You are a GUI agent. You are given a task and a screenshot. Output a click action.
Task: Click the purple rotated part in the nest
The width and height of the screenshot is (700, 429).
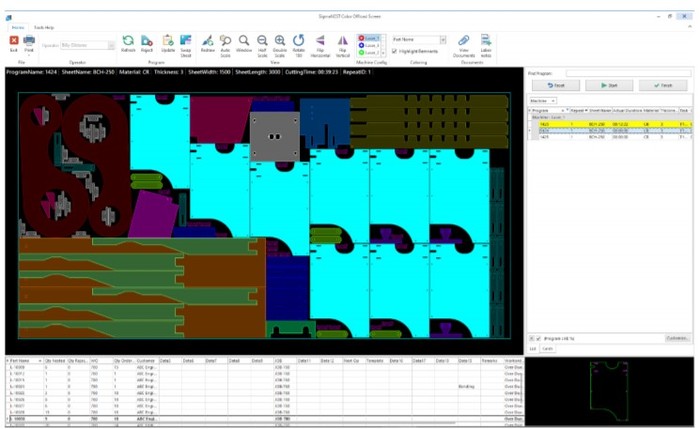click(x=153, y=214)
